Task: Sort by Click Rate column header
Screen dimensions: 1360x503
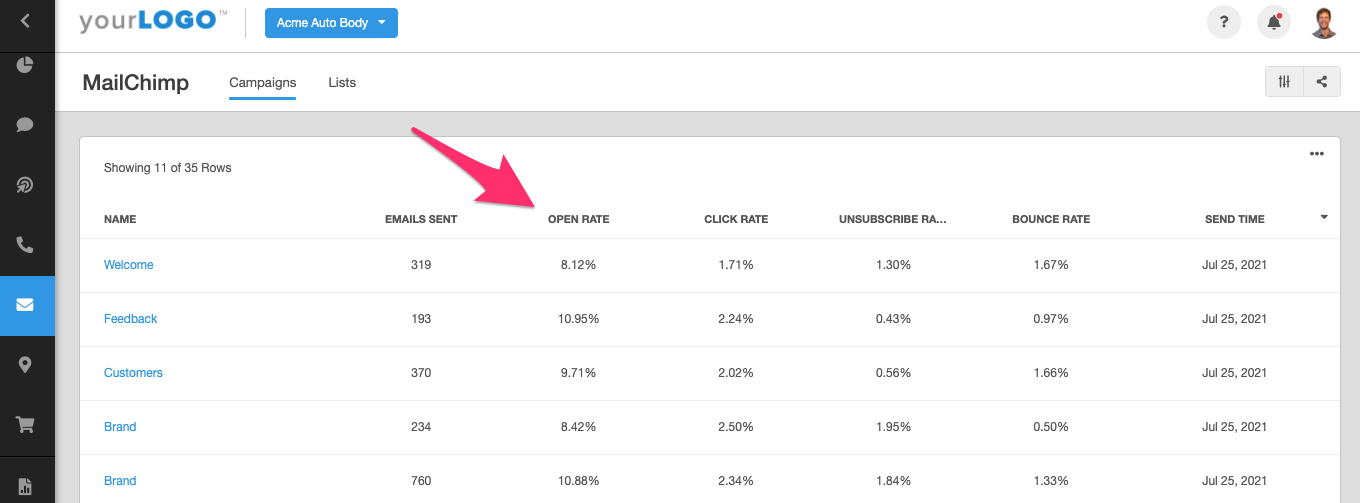Action: (x=736, y=219)
